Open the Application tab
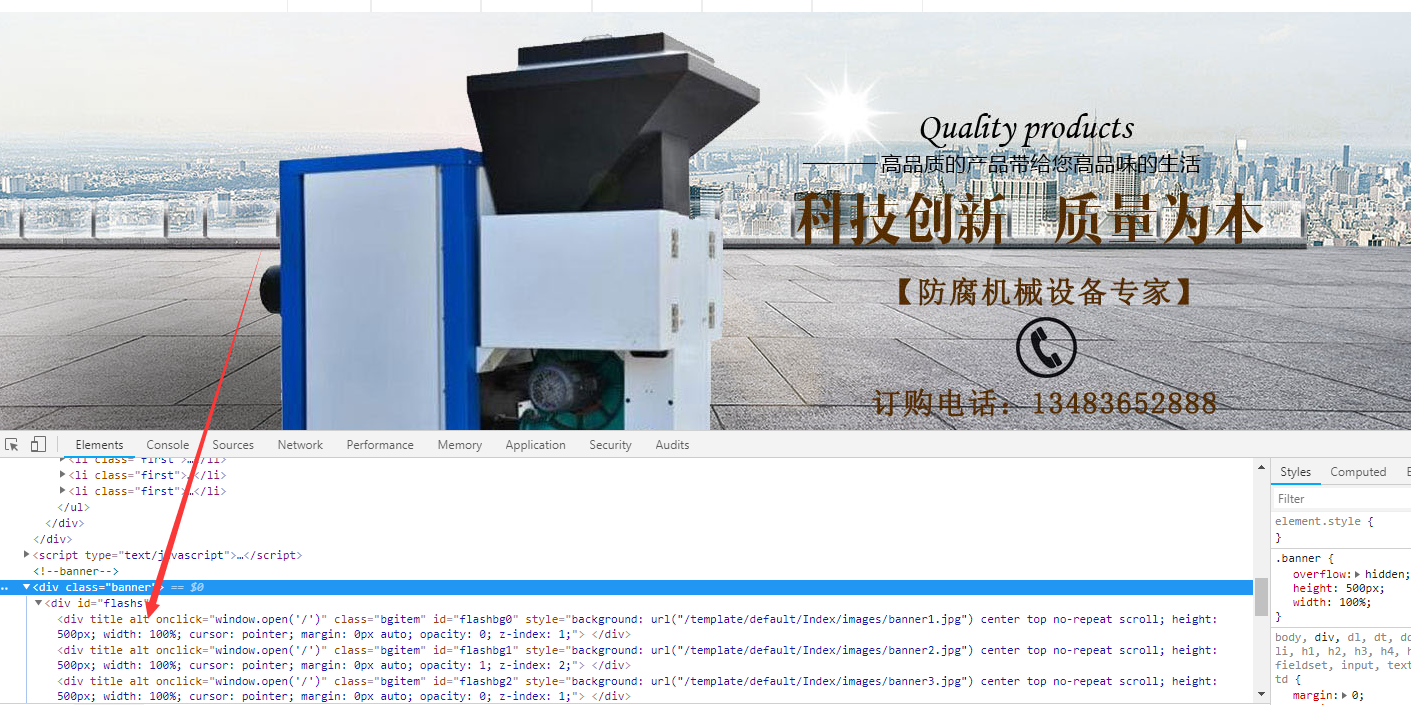This screenshot has height=705, width=1411. point(535,445)
